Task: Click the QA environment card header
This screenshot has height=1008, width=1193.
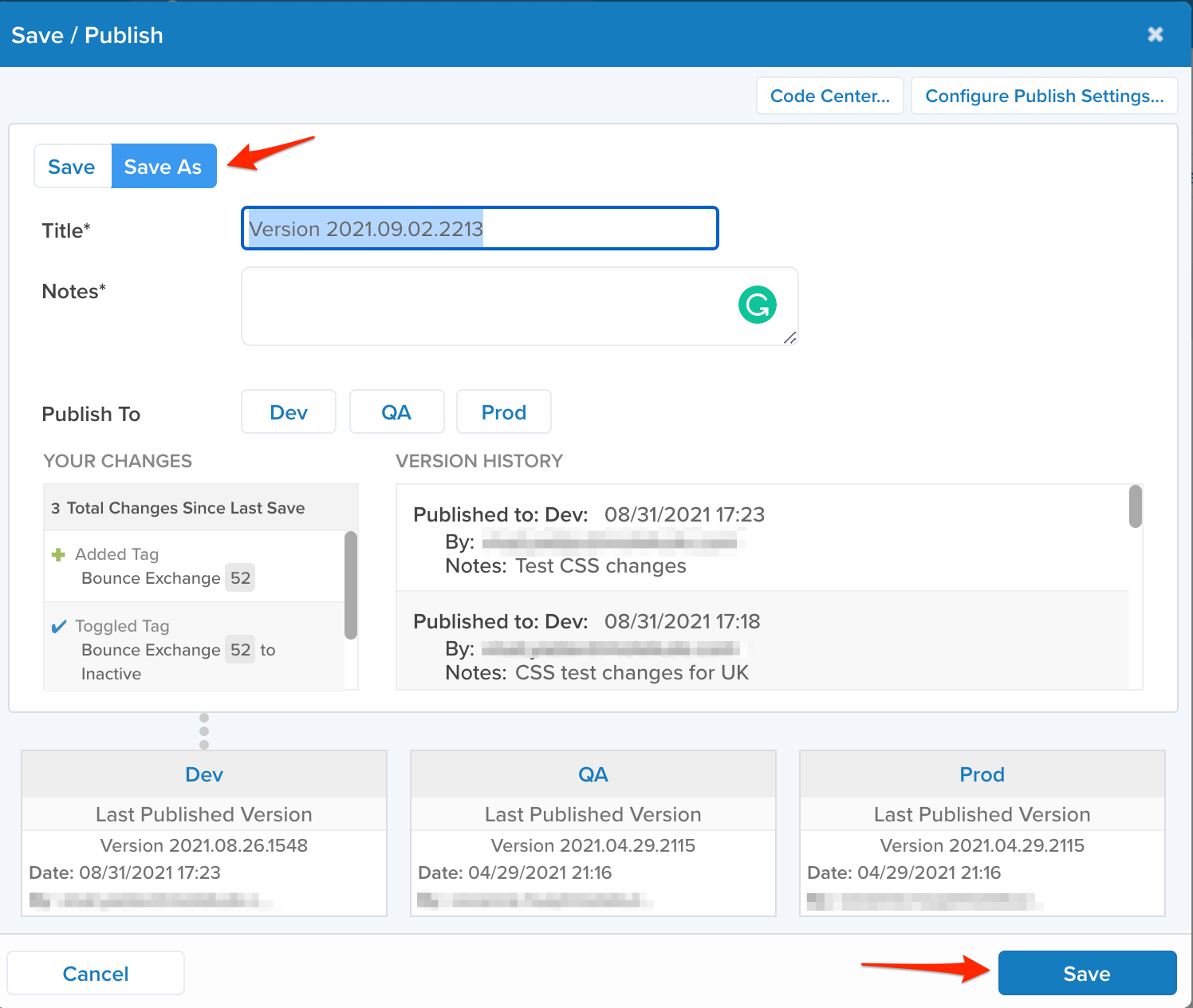Action: (593, 774)
